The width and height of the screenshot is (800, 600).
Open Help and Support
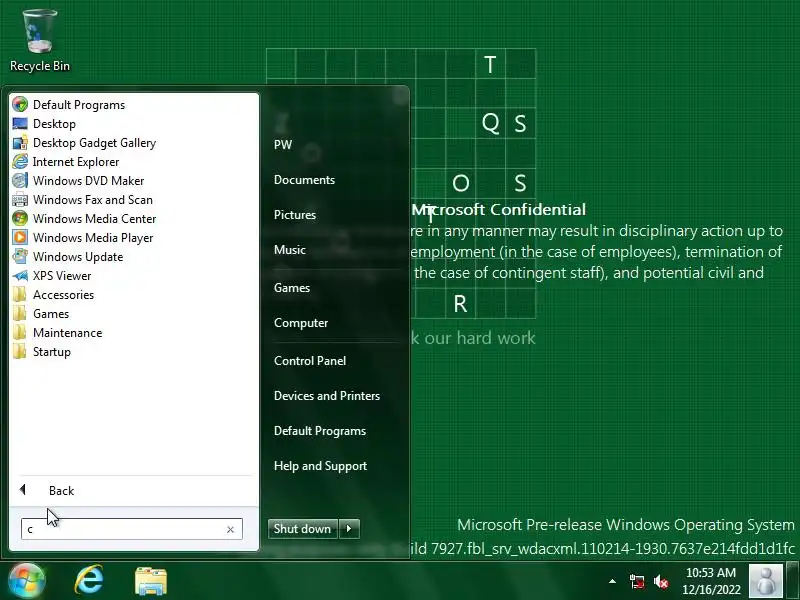click(320, 466)
